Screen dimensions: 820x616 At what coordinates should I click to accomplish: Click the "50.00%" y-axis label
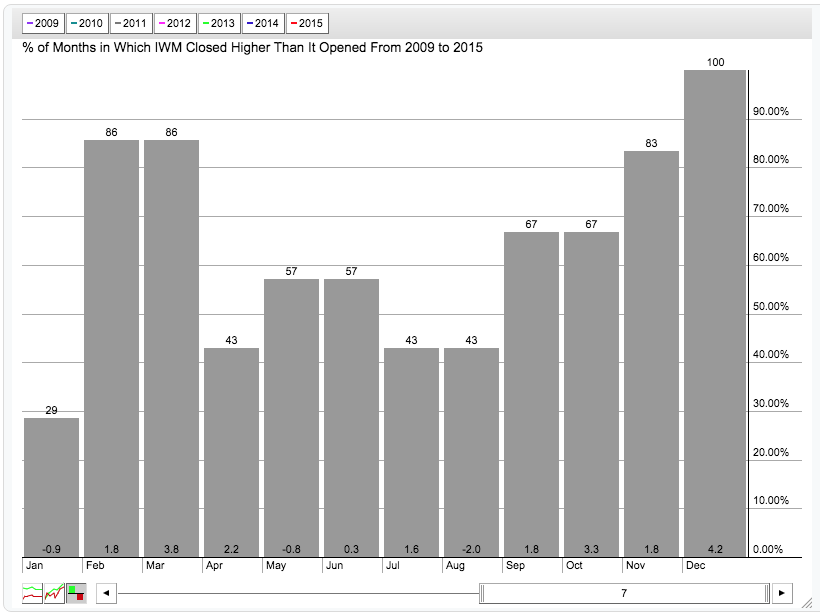771,306
